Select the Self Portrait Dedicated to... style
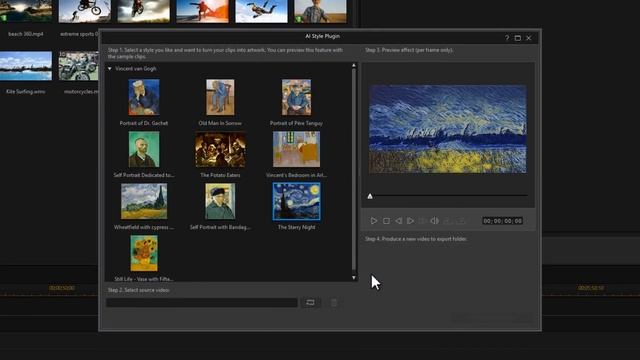This screenshot has width=640, height=360. tap(144, 149)
